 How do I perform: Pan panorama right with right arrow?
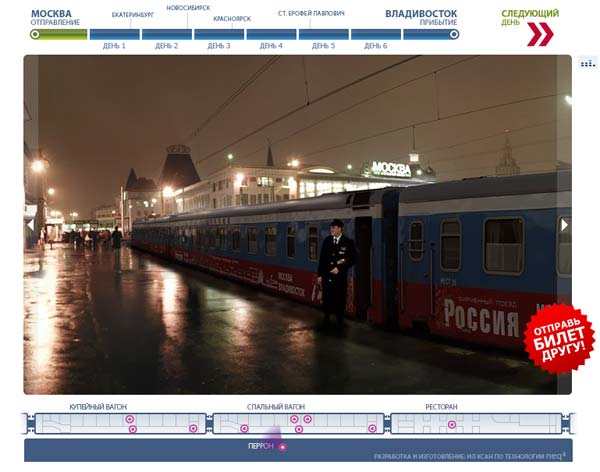[x=564, y=225]
